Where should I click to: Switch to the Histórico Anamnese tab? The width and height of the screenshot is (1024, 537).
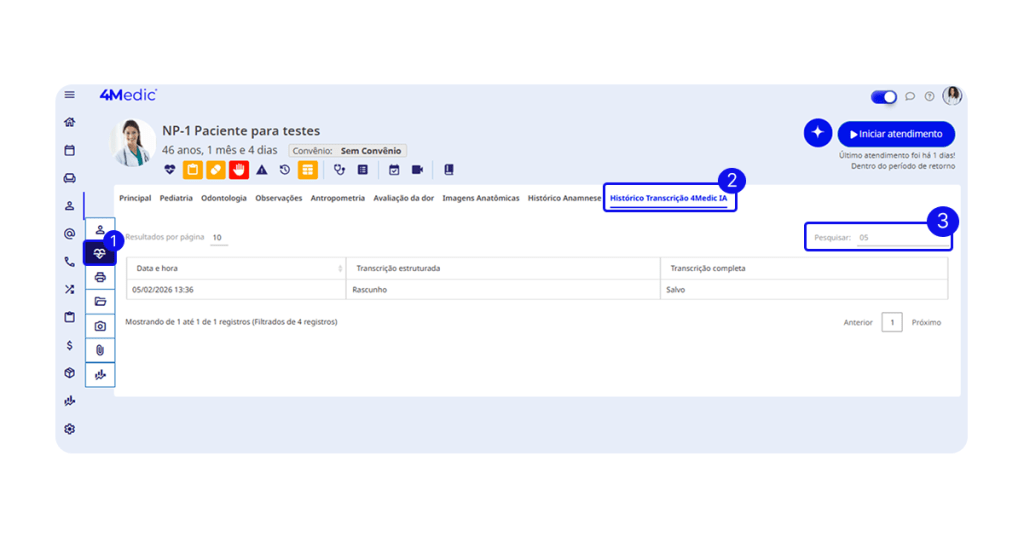[x=564, y=198]
